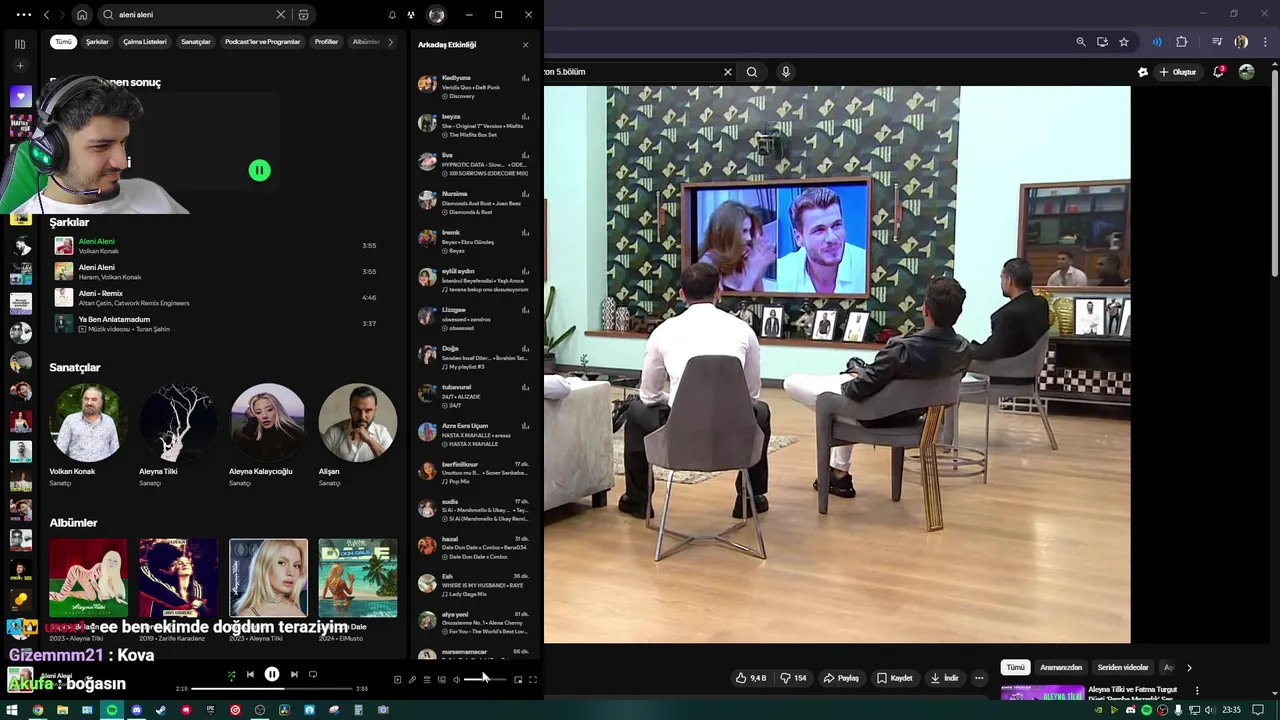Open Spotify Browse icon beside search

point(303,15)
